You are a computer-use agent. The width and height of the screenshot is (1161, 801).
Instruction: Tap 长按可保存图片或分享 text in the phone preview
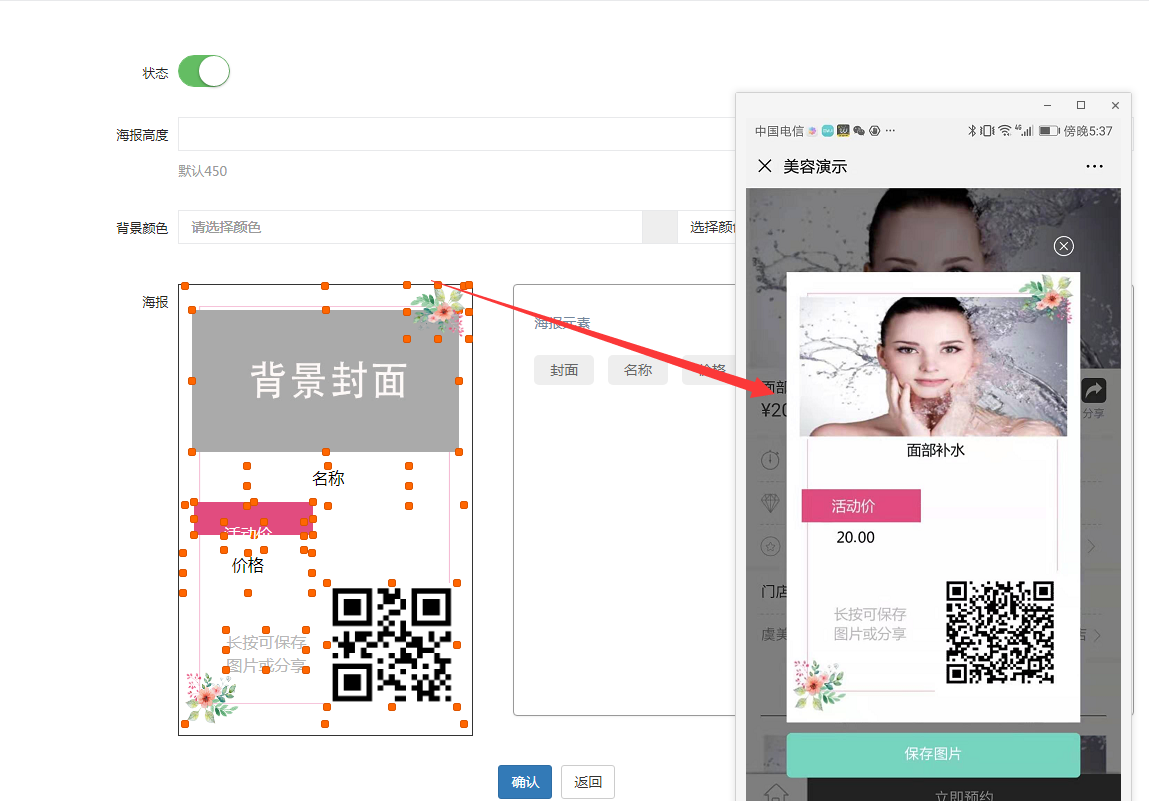point(870,624)
